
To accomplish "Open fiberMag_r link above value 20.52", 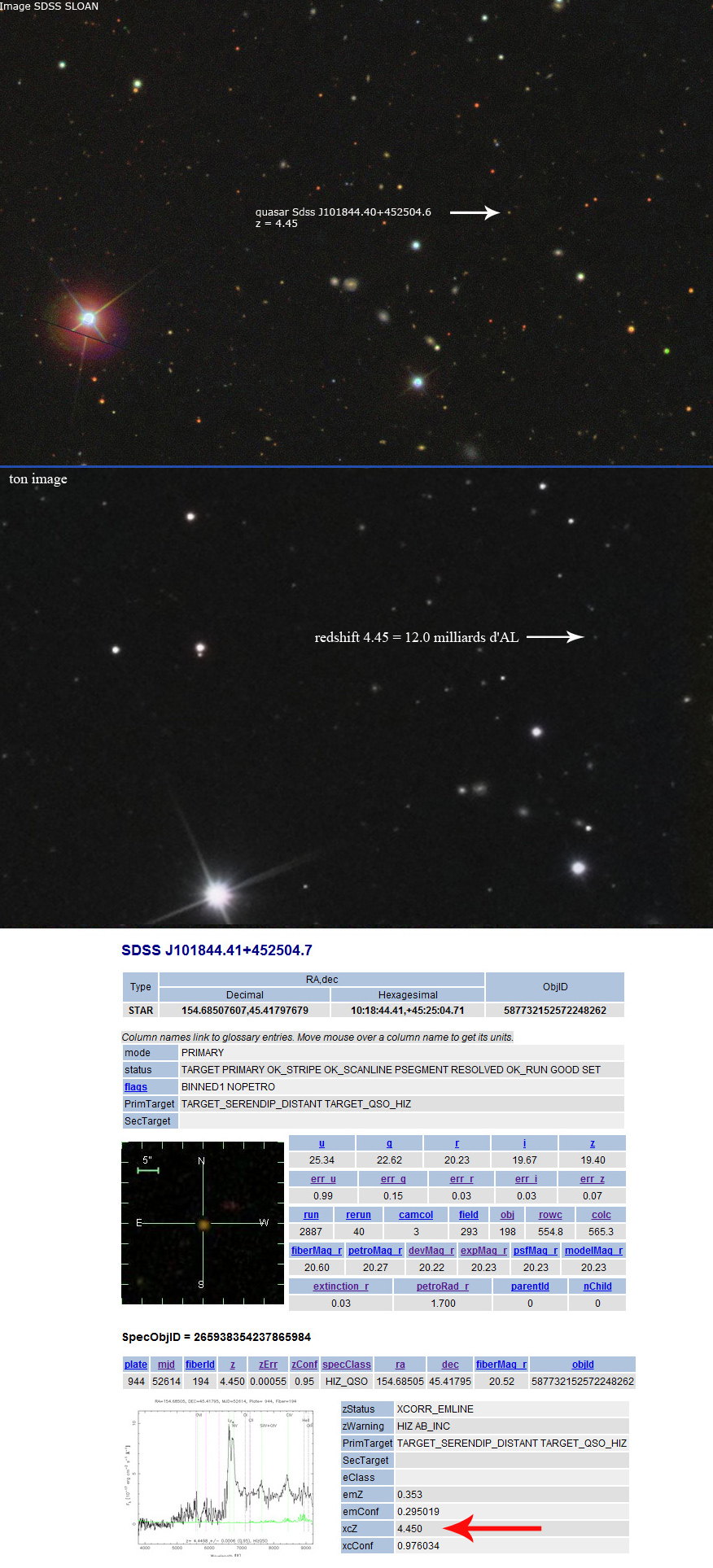I will pyautogui.click(x=501, y=1365).
